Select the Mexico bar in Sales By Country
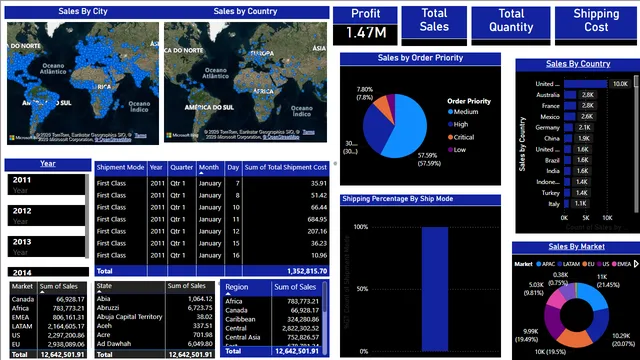 (569, 116)
